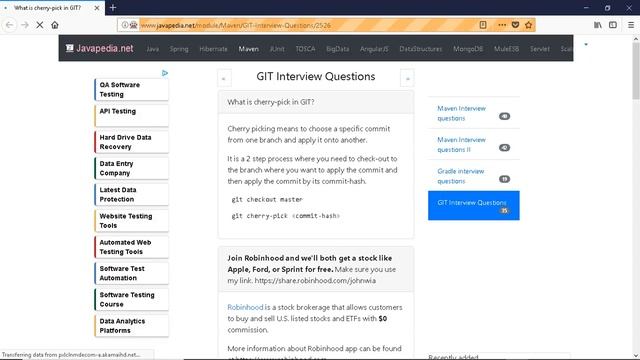This screenshot has height=360, width=640.
Task: Click Software Test Automation ad
Action: (131, 273)
